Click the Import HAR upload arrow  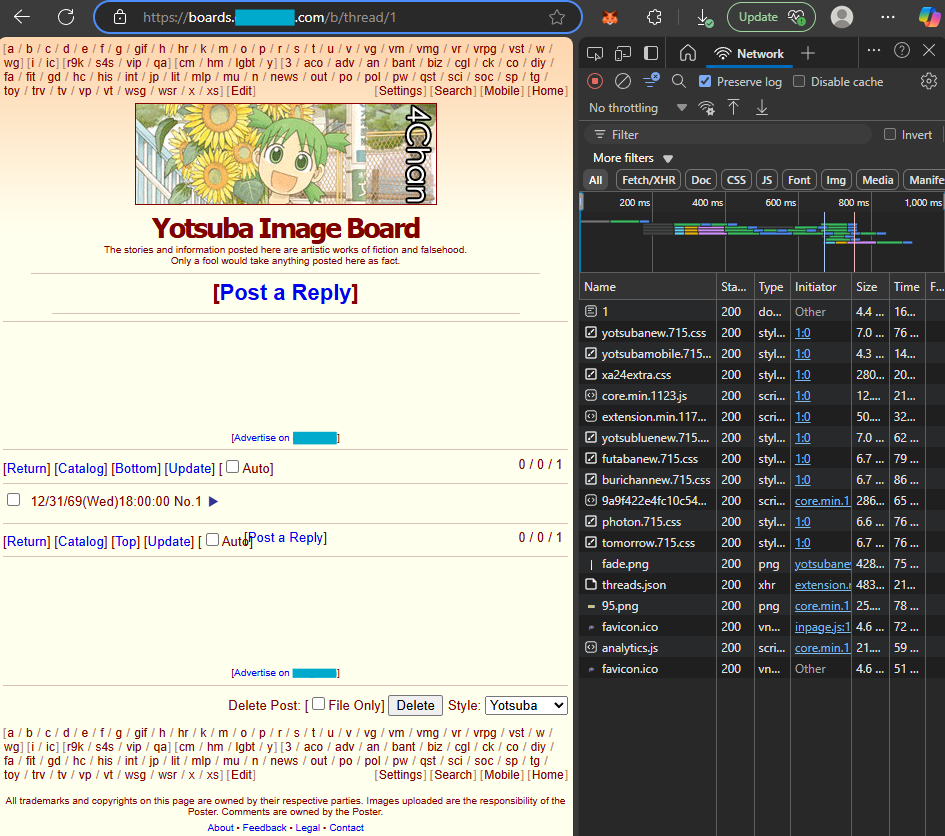(733, 108)
